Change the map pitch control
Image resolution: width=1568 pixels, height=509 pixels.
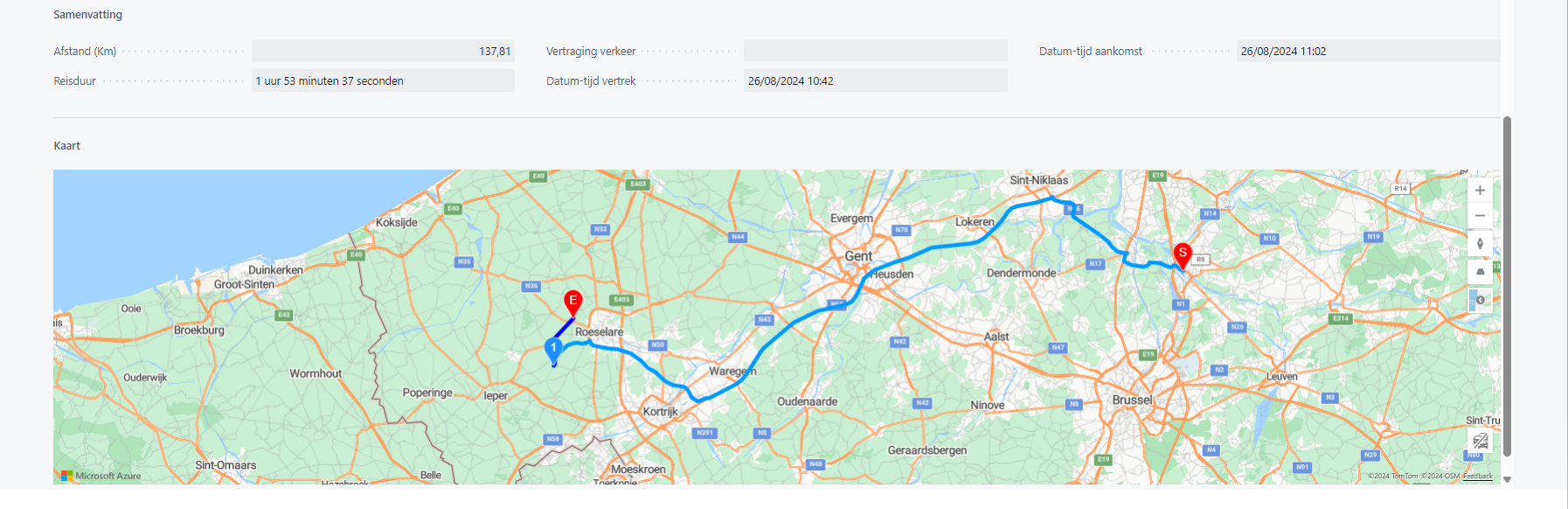pos(1480,272)
